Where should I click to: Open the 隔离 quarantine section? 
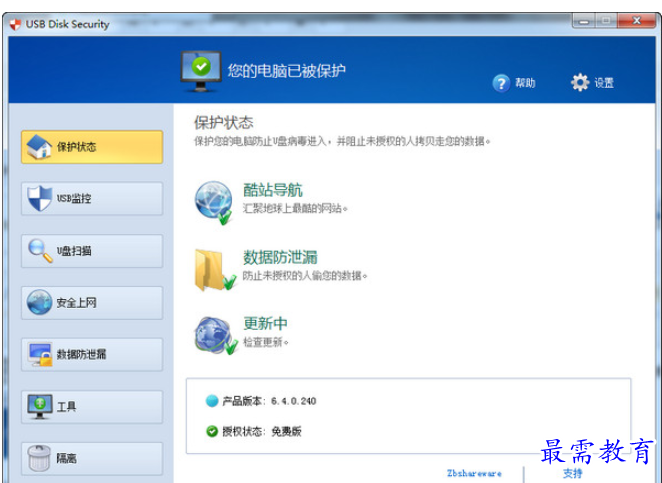(x=92, y=459)
